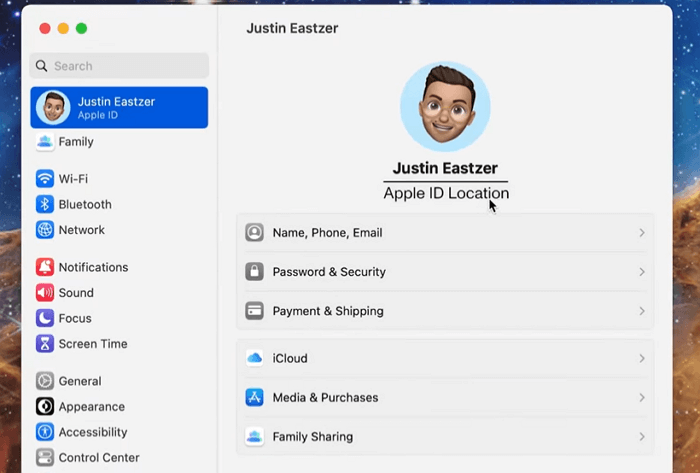The image size is (700, 473).
Task: Click the Control Center icon
Action: point(45,457)
